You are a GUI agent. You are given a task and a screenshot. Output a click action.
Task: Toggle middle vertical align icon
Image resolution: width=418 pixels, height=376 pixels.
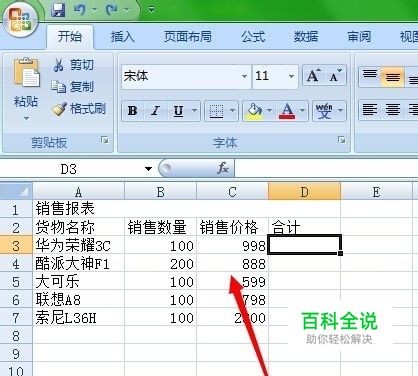click(x=393, y=77)
